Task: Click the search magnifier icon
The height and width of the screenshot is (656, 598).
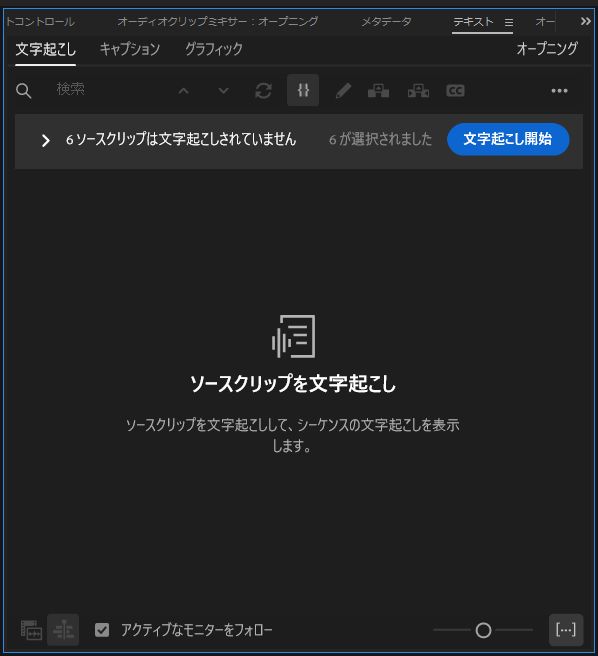Action: (x=23, y=90)
